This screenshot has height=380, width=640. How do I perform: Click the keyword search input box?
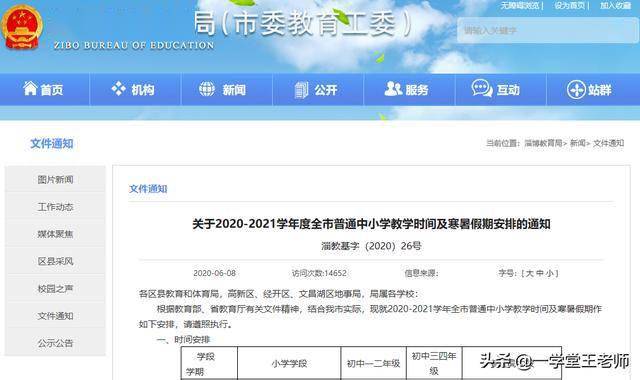547,30
